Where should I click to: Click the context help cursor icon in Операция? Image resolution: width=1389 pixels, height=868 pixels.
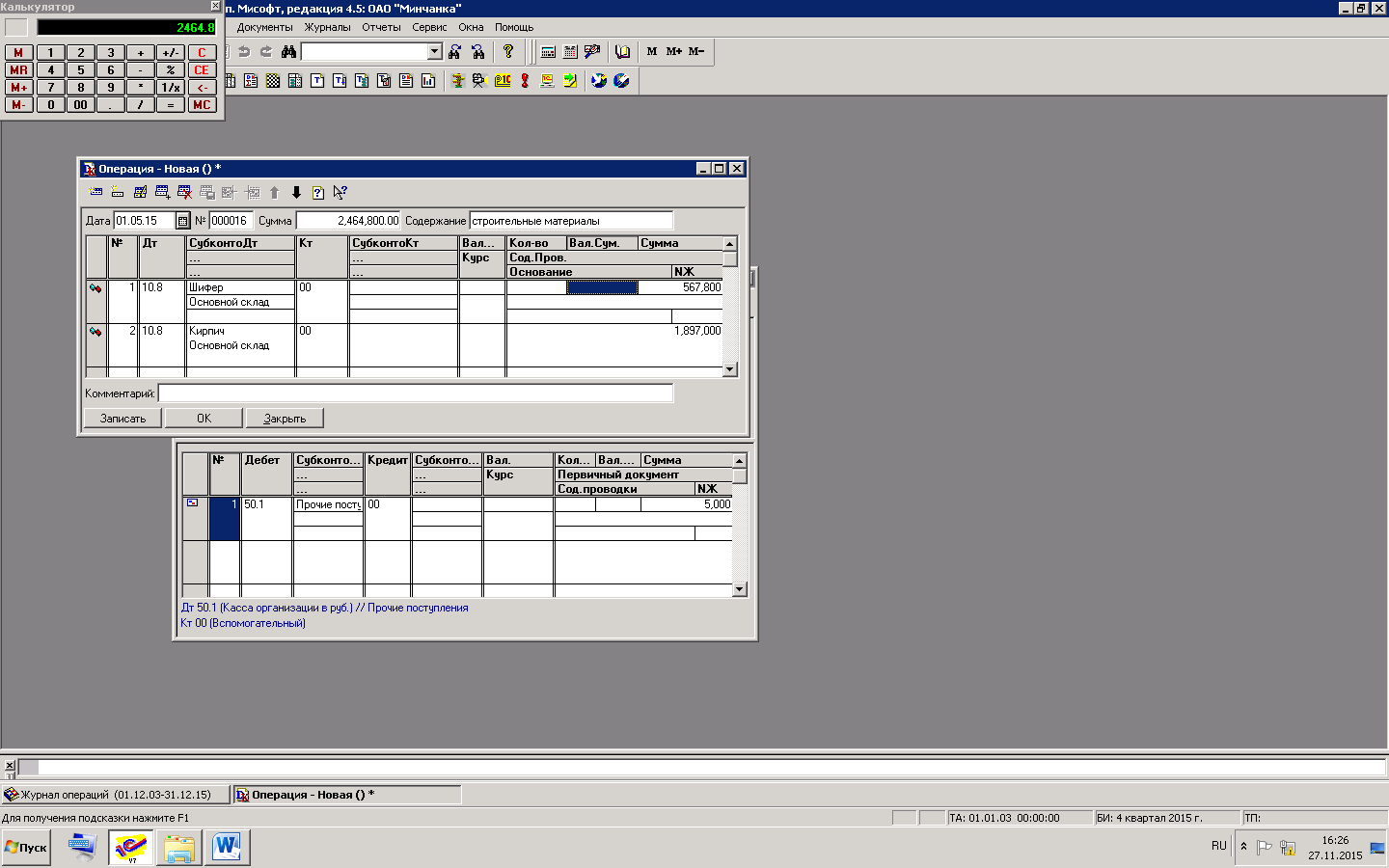[x=340, y=192]
